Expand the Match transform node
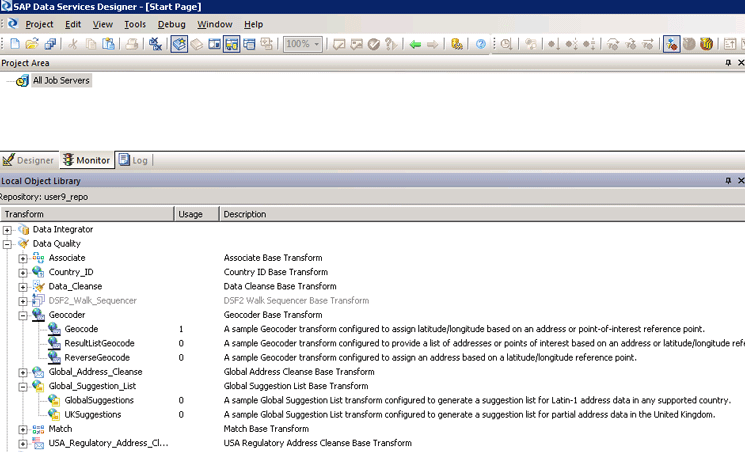This screenshot has width=745, height=452. tap(23, 430)
